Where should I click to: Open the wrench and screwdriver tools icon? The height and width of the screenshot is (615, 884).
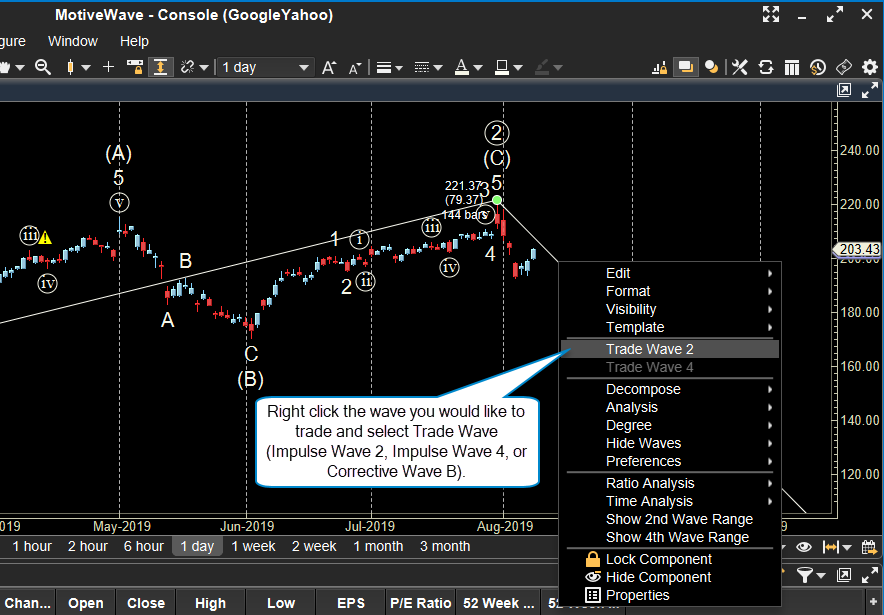pos(740,67)
